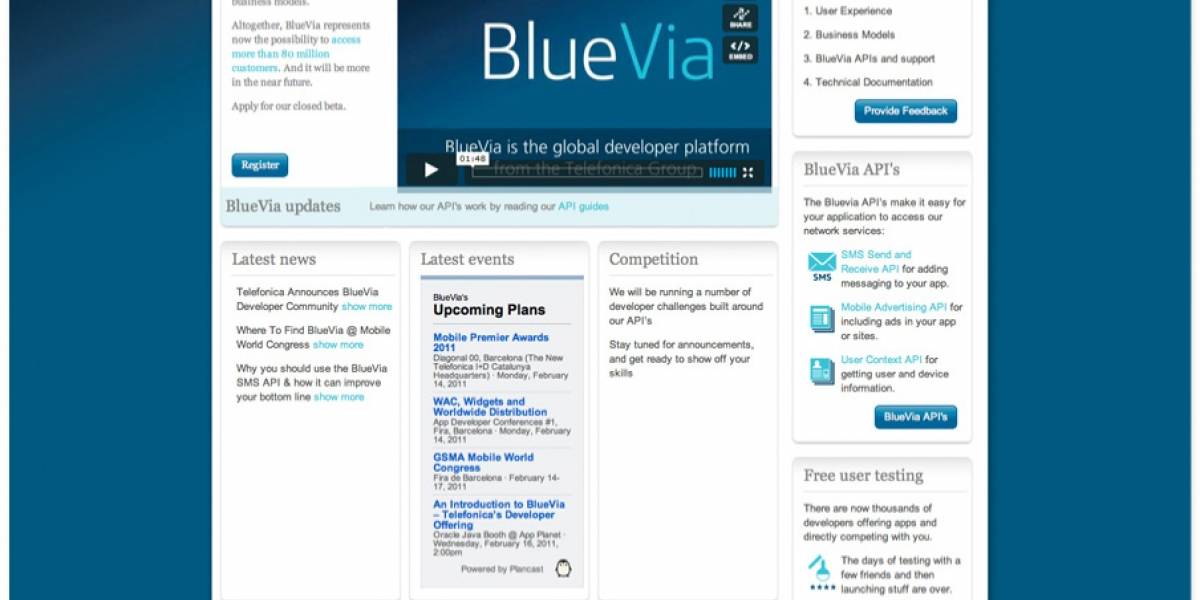Click the Plancast penguin logo
Image resolution: width=1200 pixels, height=600 pixels.
point(563,569)
